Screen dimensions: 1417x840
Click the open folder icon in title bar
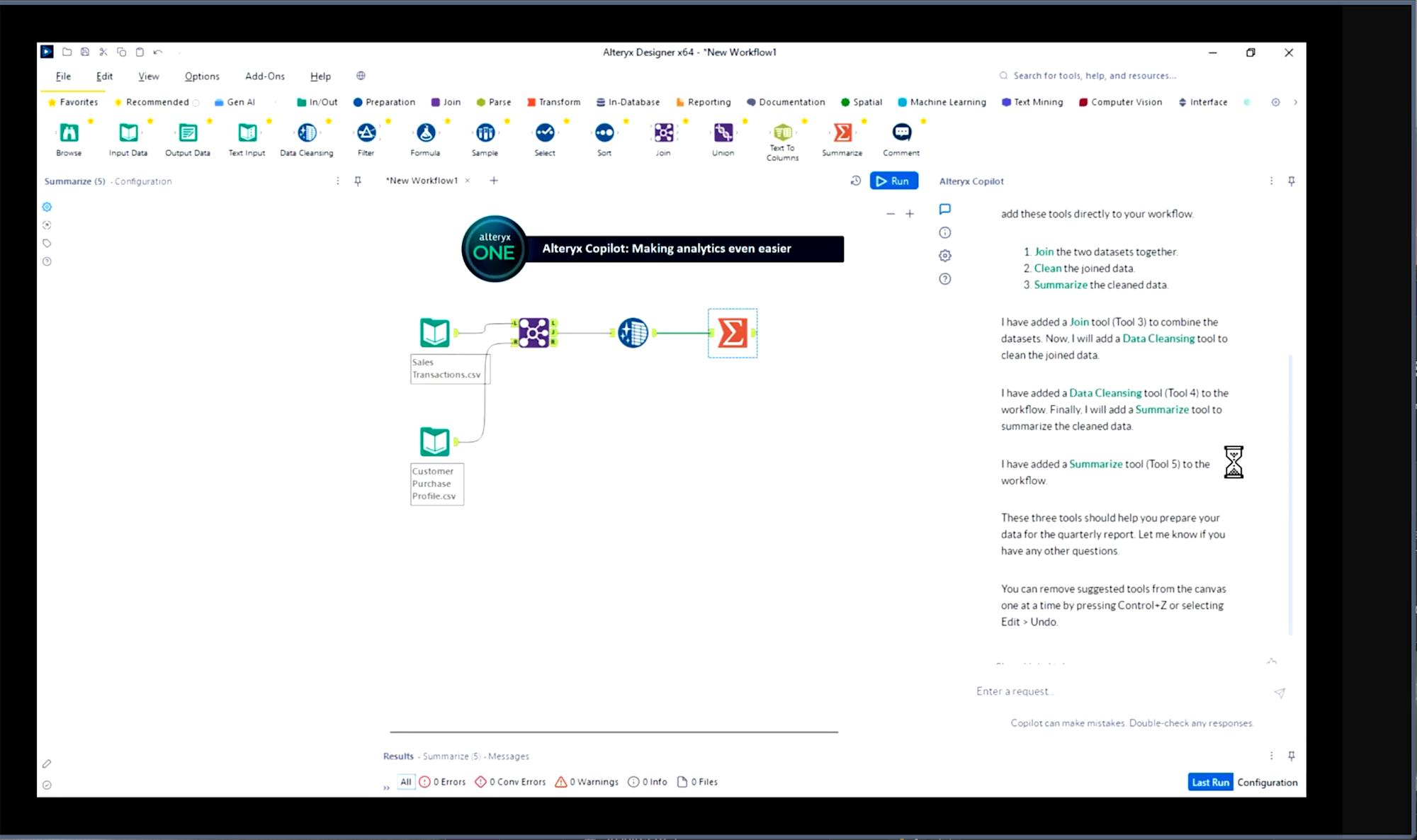point(67,52)
